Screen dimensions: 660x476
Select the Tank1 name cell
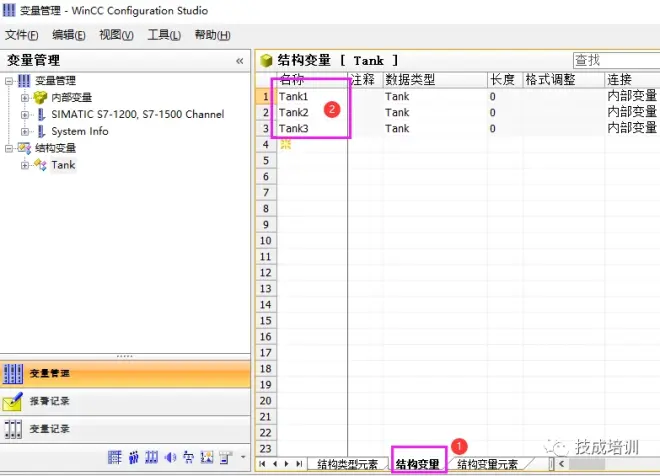[x=312, y=96]
